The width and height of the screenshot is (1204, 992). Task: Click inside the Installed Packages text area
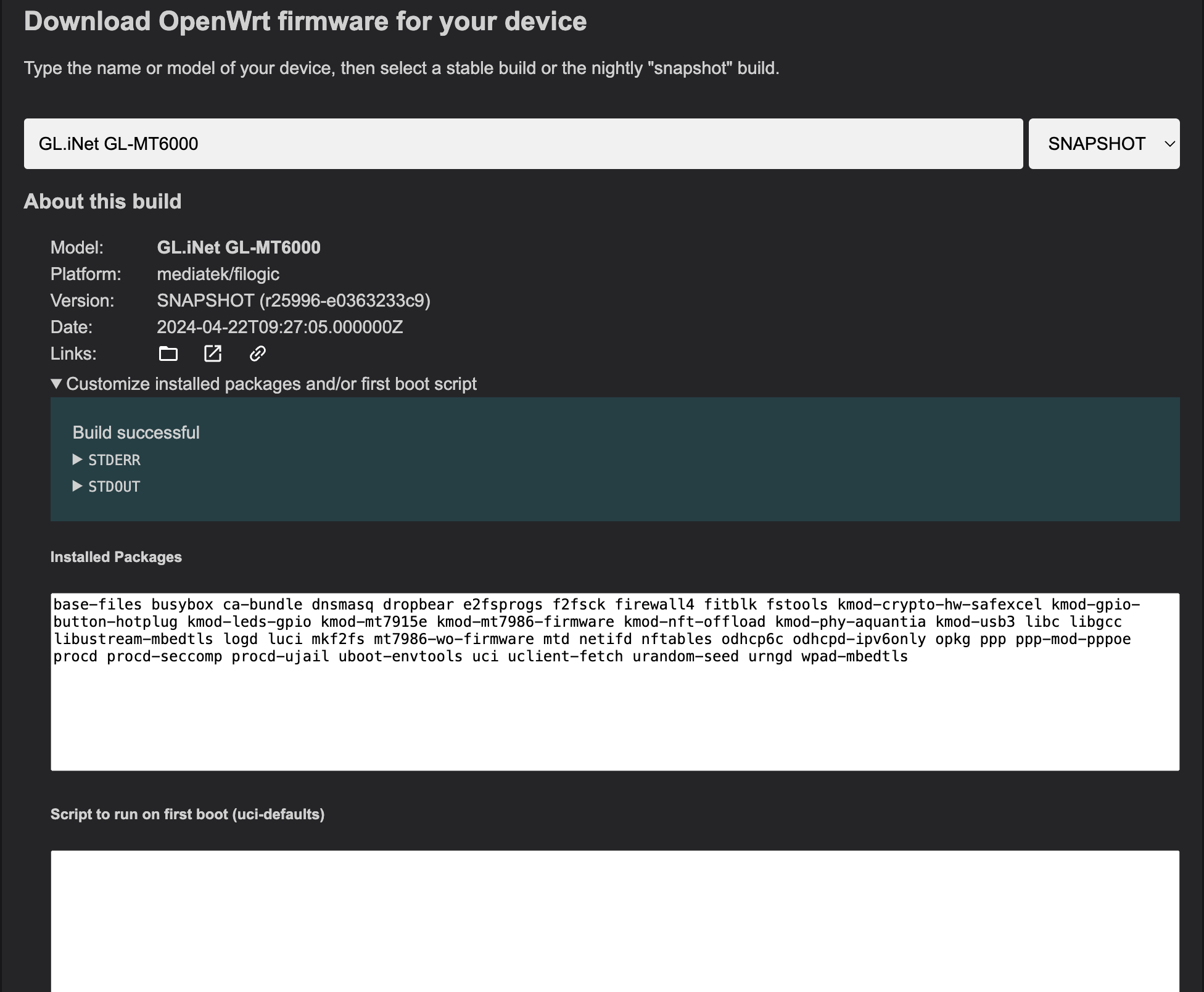(615, 682)
